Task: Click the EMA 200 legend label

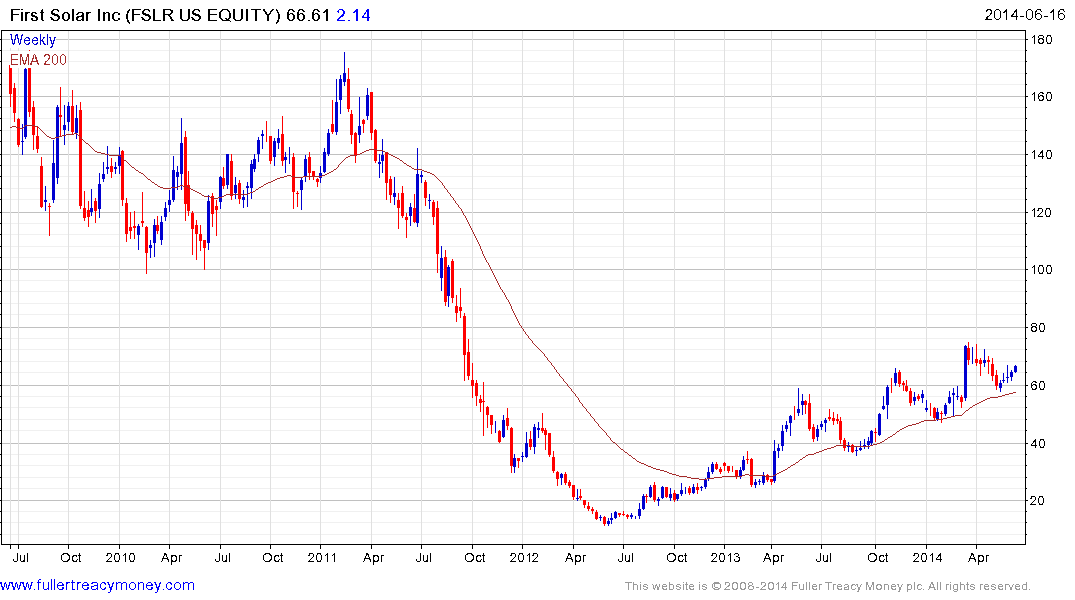Action: [x=38, y=60]
